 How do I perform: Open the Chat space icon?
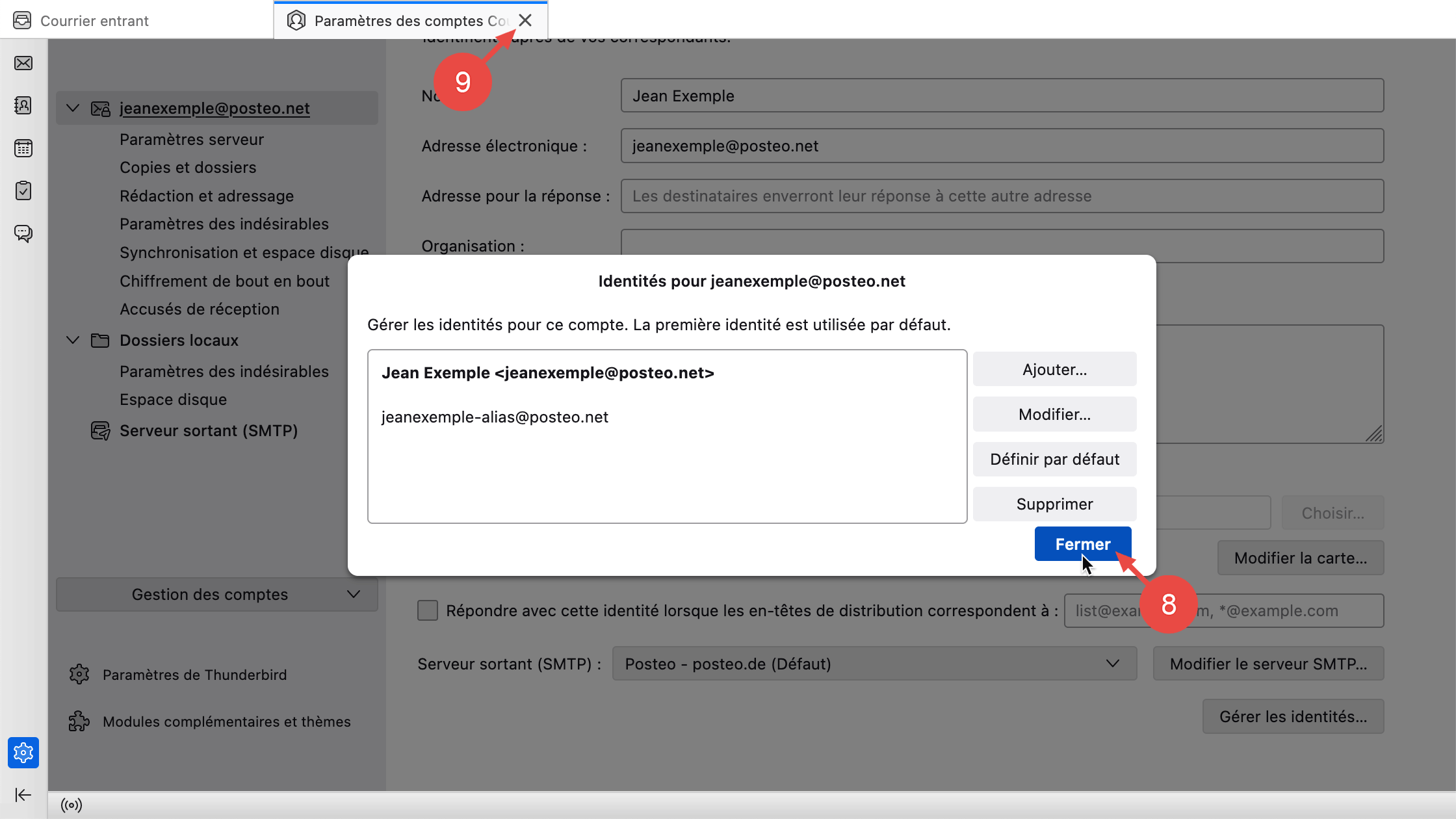click(x=23, y=233)
